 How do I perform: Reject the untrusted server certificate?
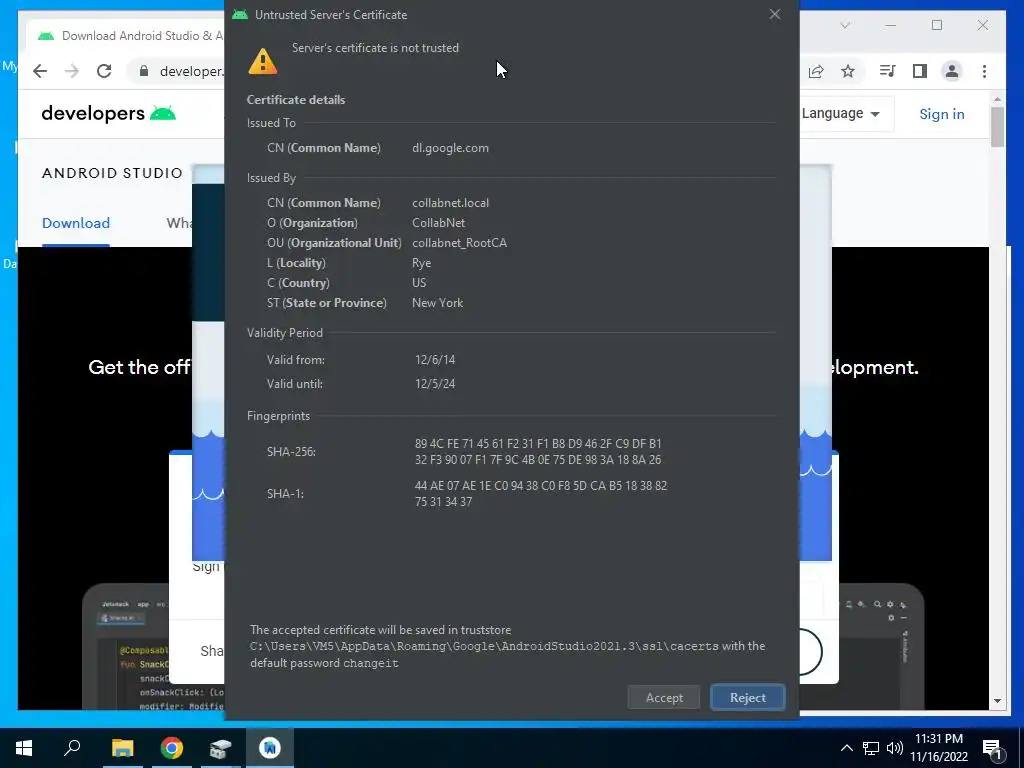coord(747,697)
